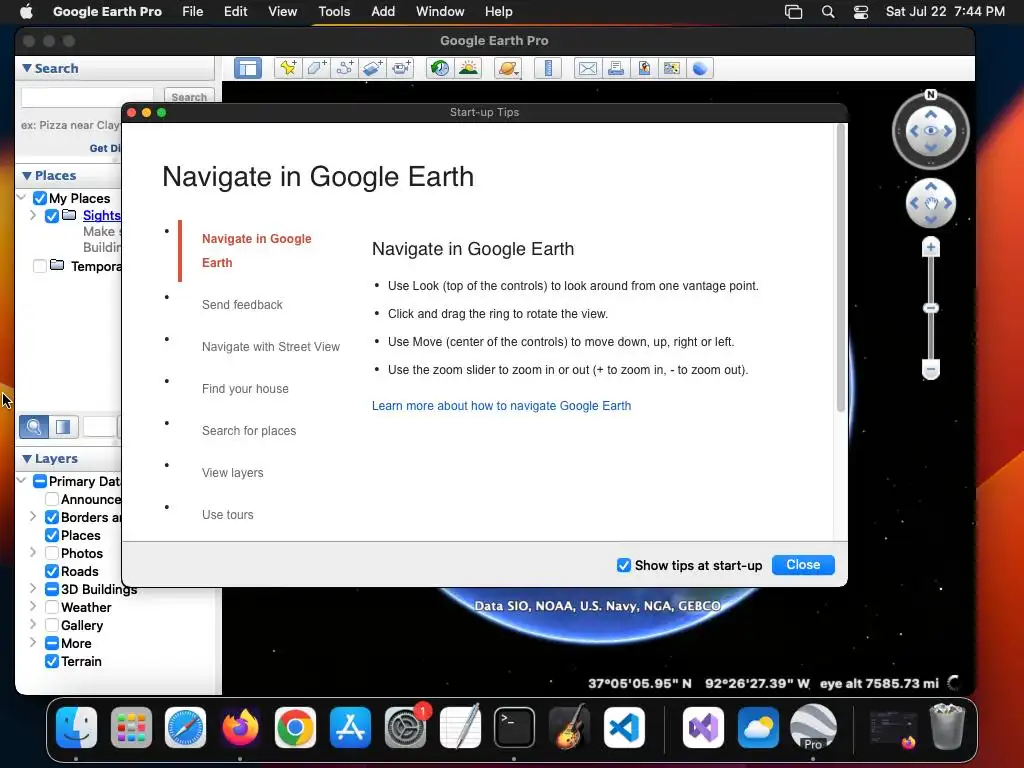Click the panel view icon below Places
Image resolution: width=1024 pixels, height=768 pixels.
tap(63, 427)
